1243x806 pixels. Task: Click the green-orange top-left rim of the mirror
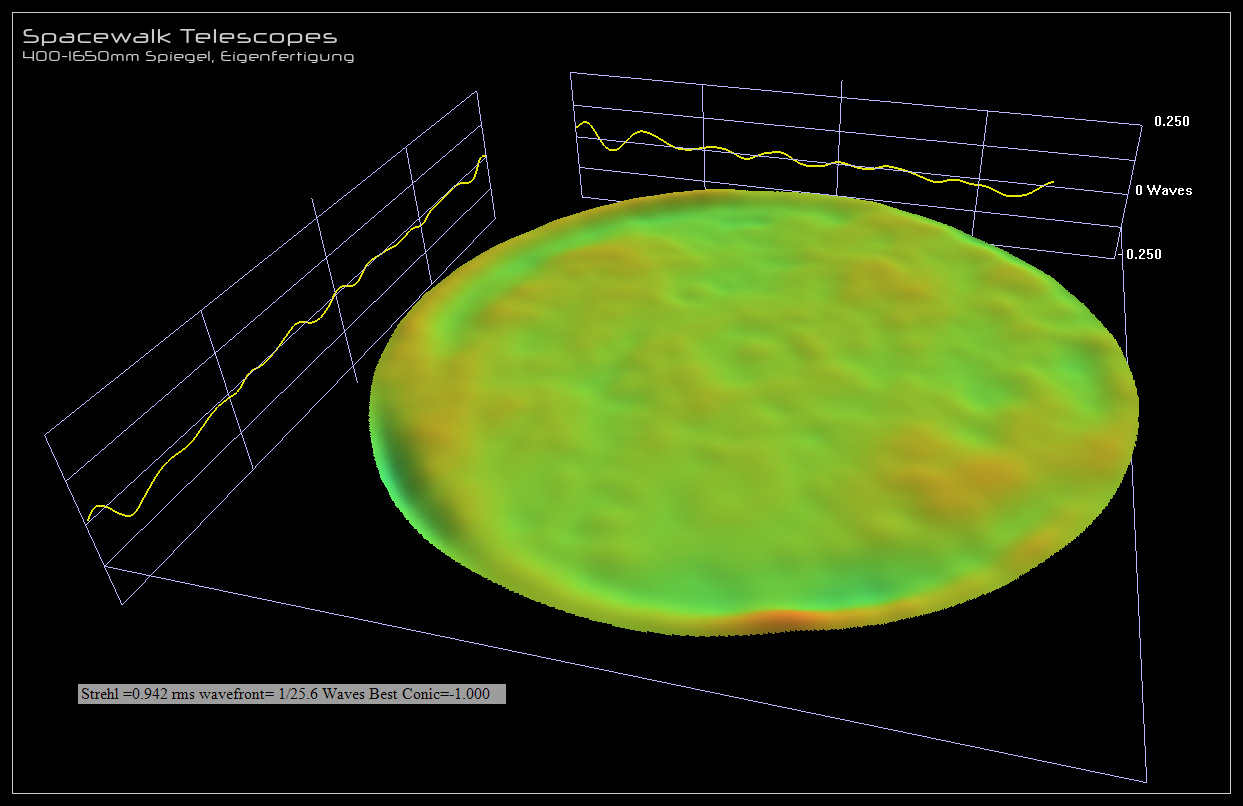[x=470, y=290]
